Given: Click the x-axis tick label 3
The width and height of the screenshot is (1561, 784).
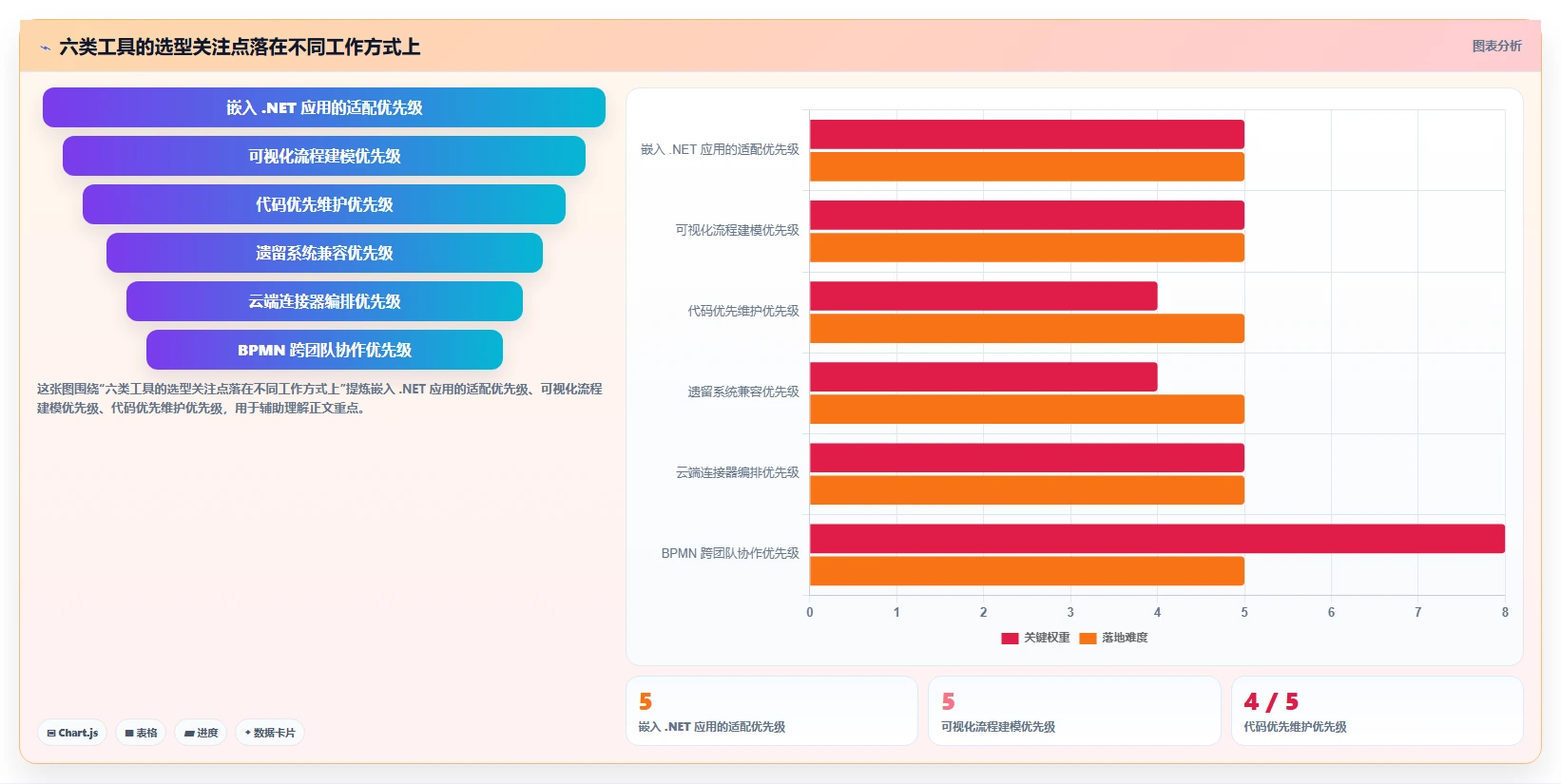Looking at the screenshot, I should pos(1070,613).
